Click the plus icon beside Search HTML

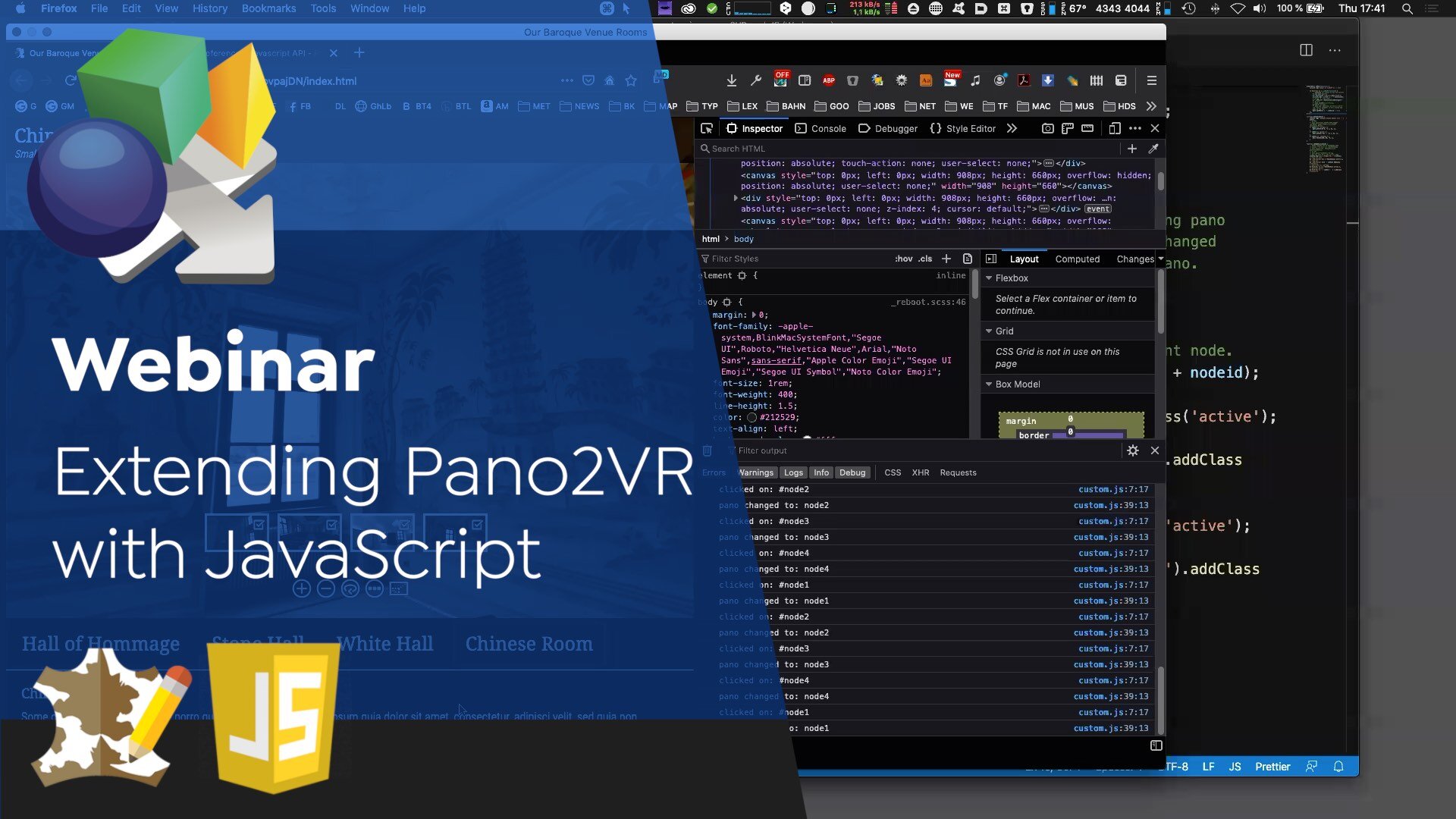pos(1132,149)
